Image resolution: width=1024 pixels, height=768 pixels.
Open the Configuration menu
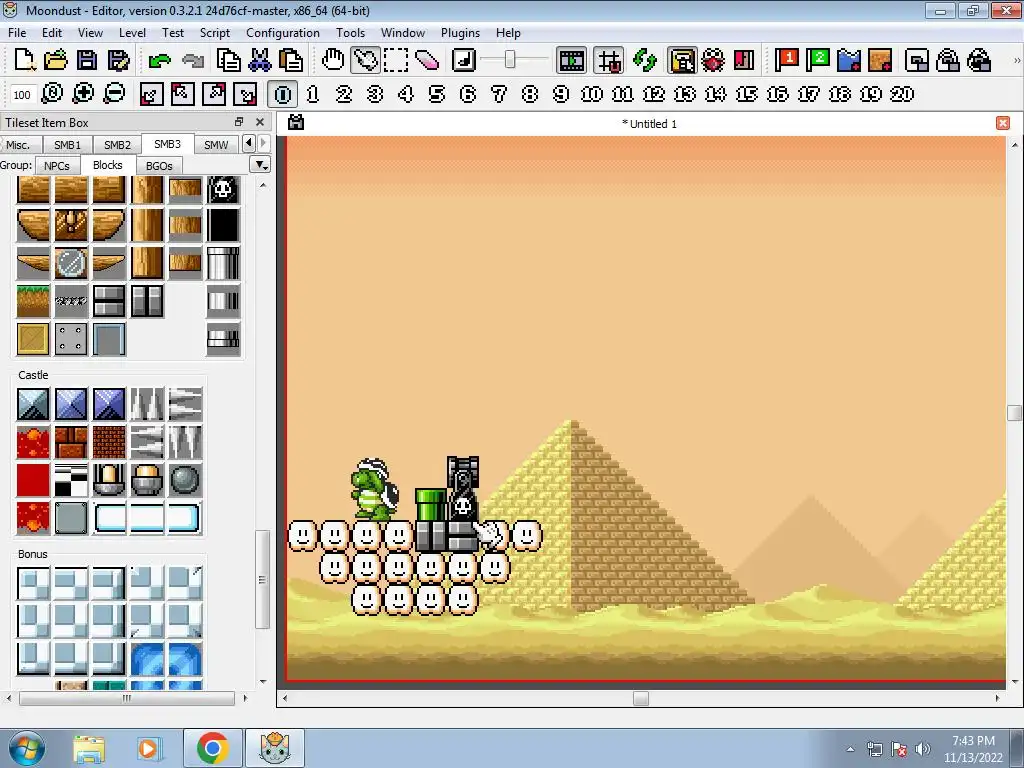coord(283,33)
